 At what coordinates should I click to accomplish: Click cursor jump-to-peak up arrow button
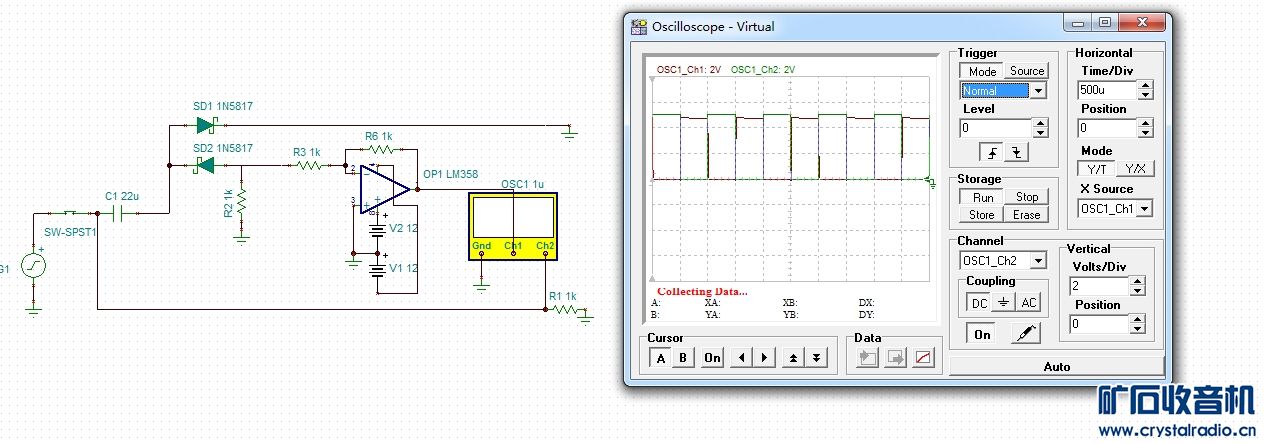[x=793, y=357]
